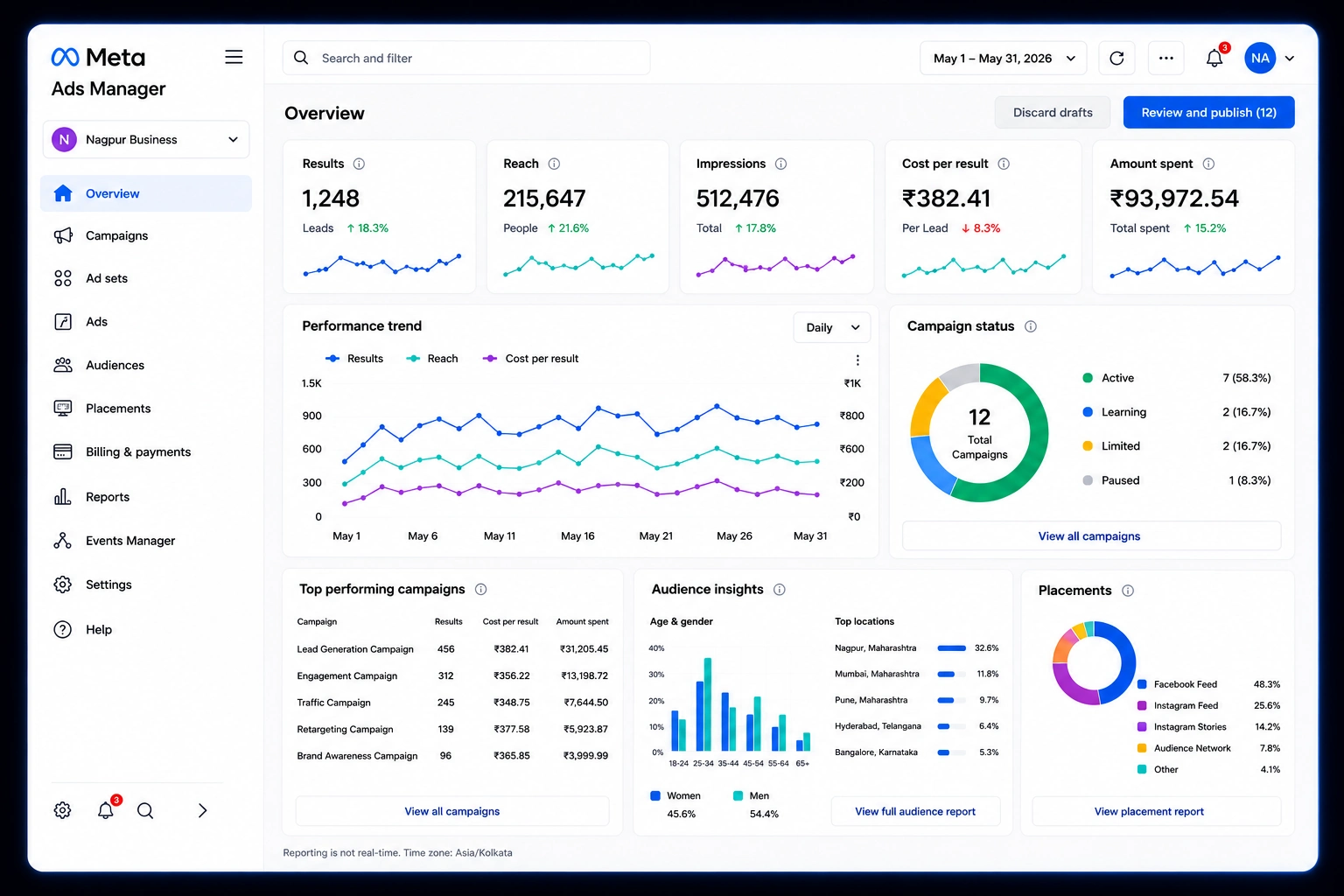Click Discard drafts button
This screenshot has height=896, width=1344.
(1053, 112)
